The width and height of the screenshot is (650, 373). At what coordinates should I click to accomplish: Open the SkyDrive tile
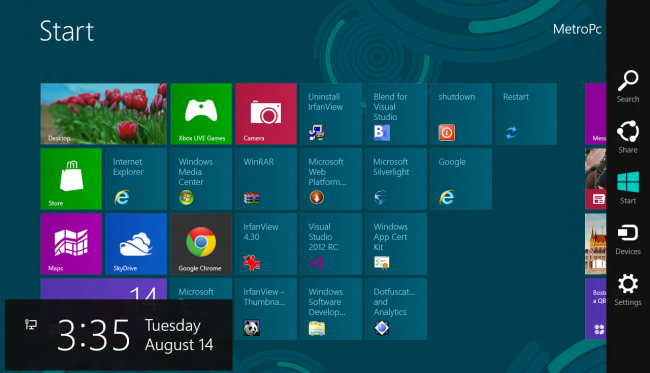click(136, 244)
